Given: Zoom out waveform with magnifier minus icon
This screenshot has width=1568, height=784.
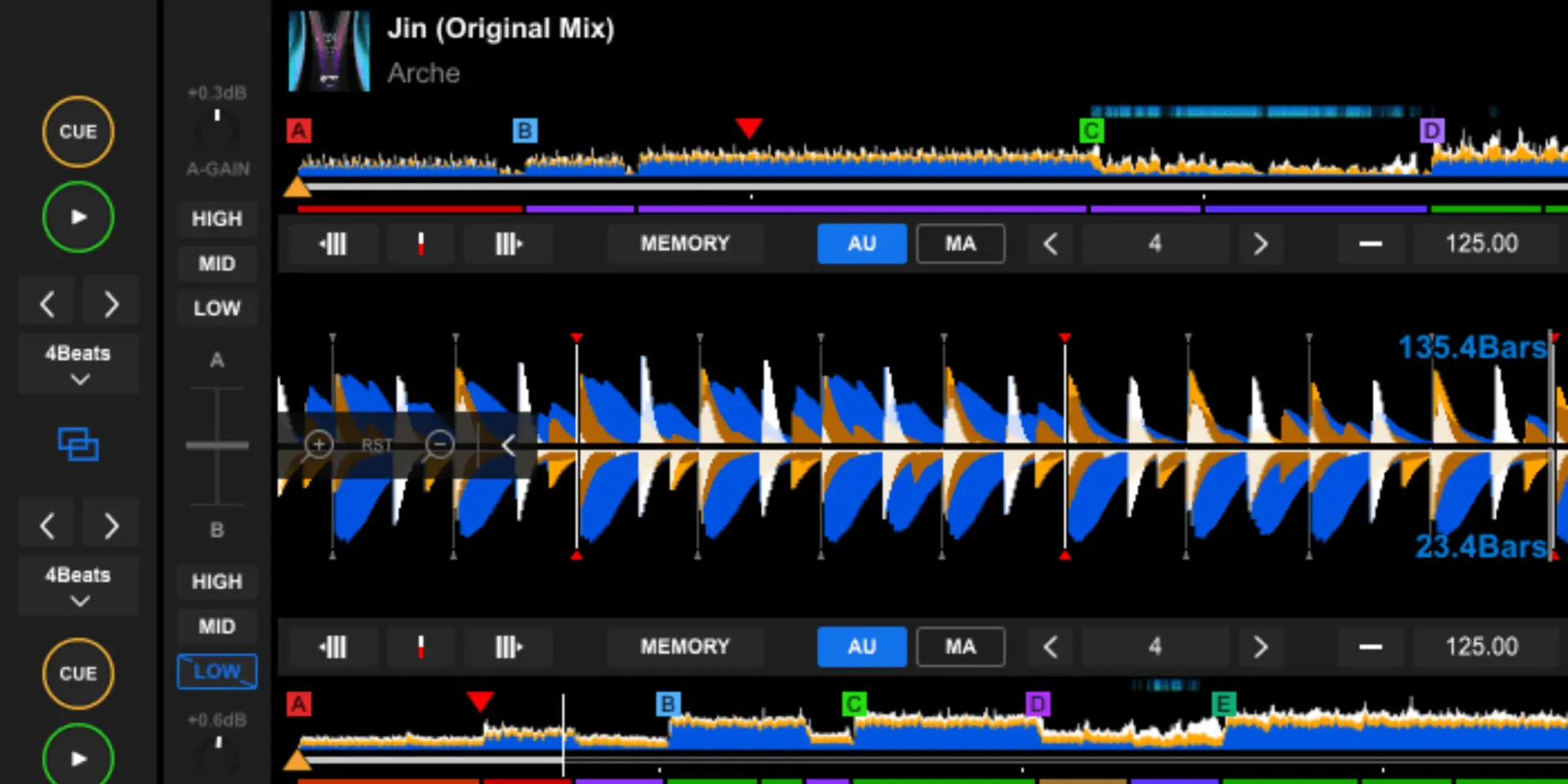Looking at the screenshot, I should tap(439, 445).
